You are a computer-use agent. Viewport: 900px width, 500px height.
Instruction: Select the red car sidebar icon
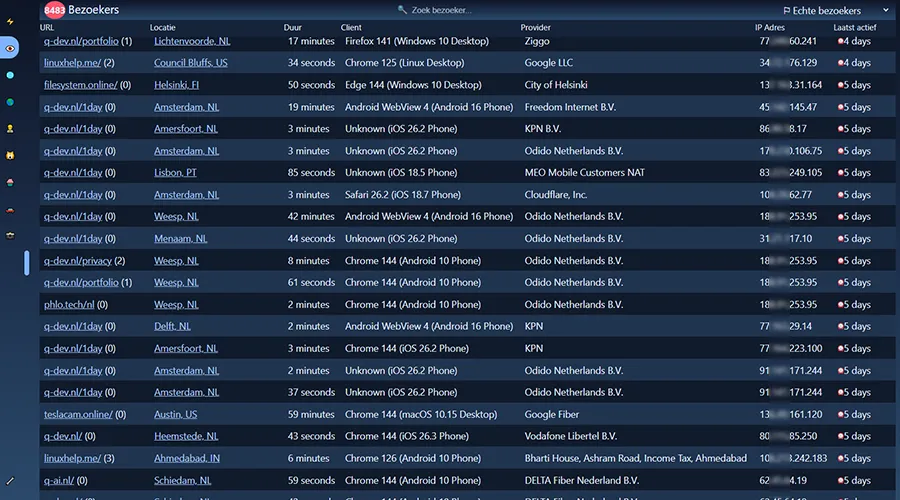coord(10,210)
